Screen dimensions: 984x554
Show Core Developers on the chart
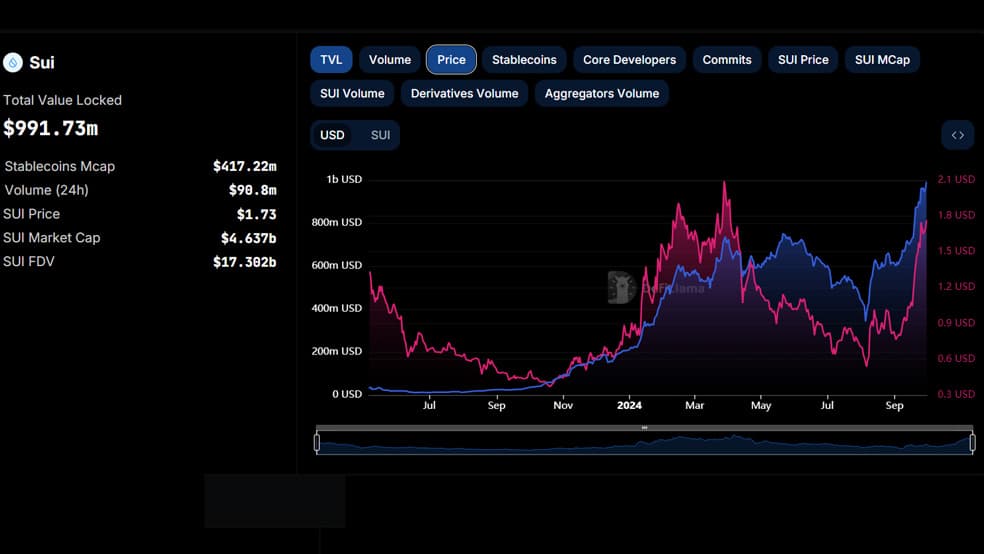click(x=629, y=60)
